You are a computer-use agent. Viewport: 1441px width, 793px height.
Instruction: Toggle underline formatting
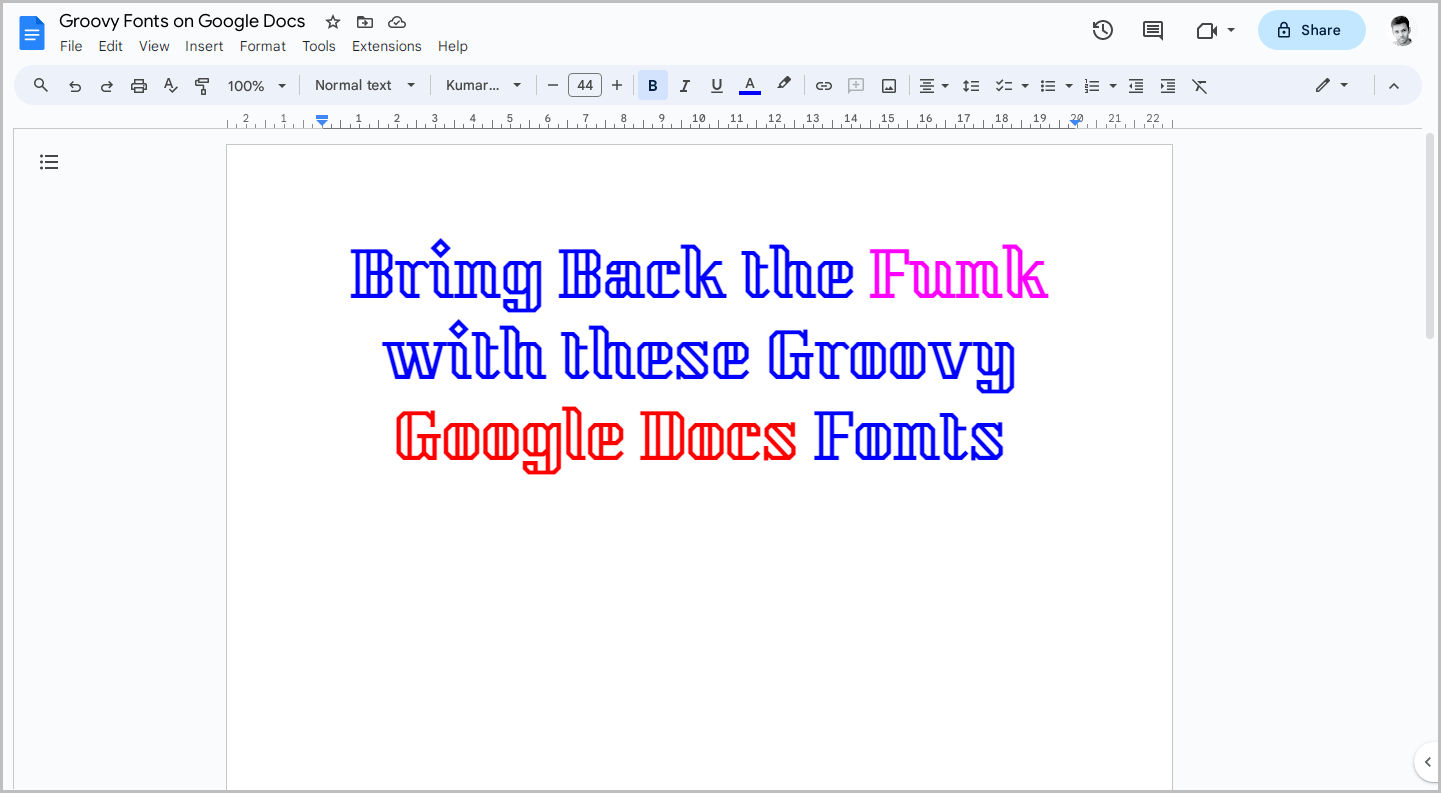(716, 85)
